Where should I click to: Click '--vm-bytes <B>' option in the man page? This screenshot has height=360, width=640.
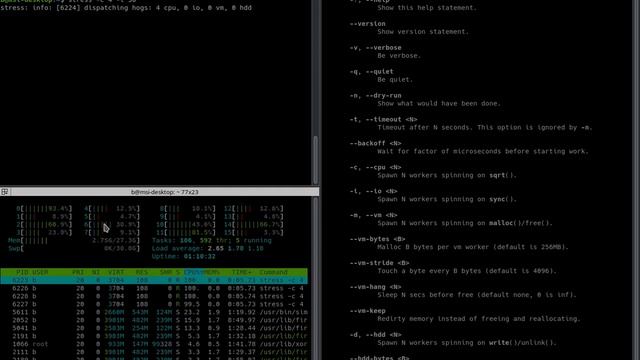(379, 239)
